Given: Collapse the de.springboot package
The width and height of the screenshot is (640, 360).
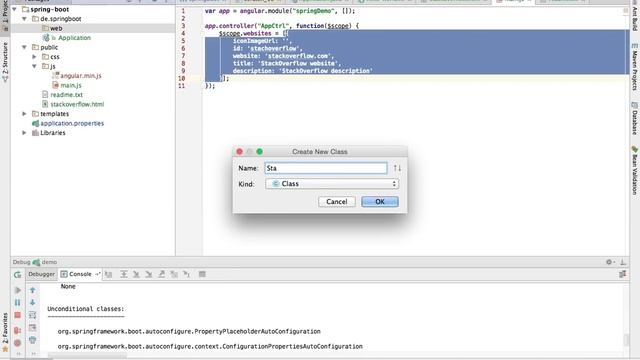Looking at the screenshot, I should click(x=24, y=19).
